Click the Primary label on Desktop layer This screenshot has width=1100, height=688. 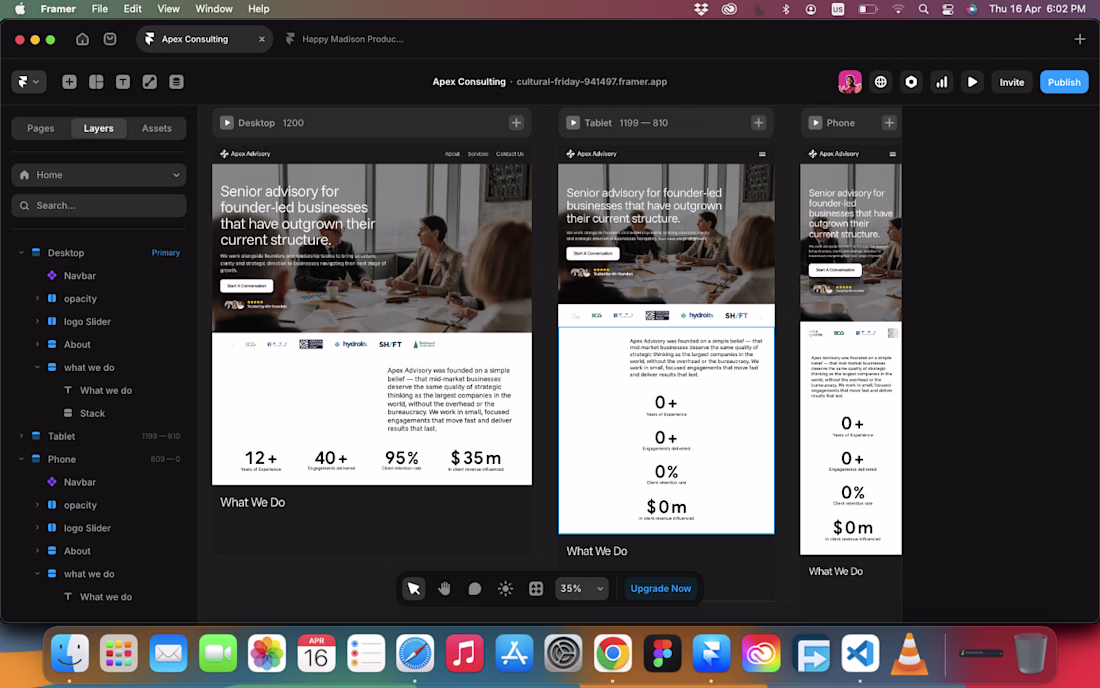click(x=166, y=252)
